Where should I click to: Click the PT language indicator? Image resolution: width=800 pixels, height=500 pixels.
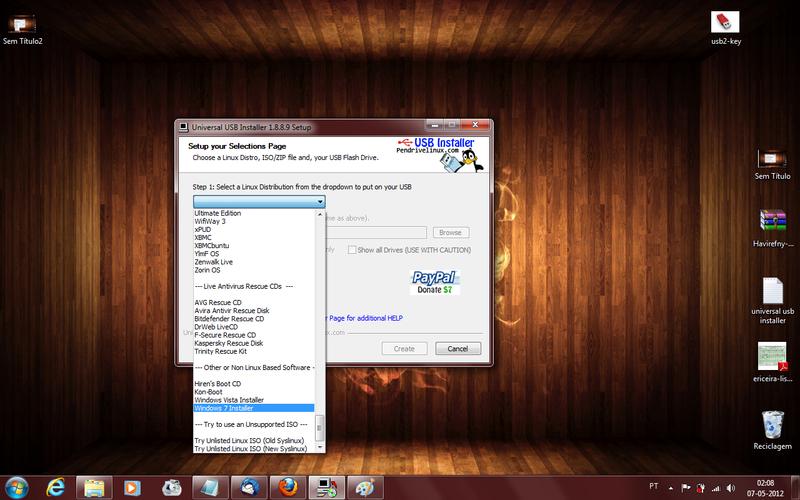(x=654, y=486)
